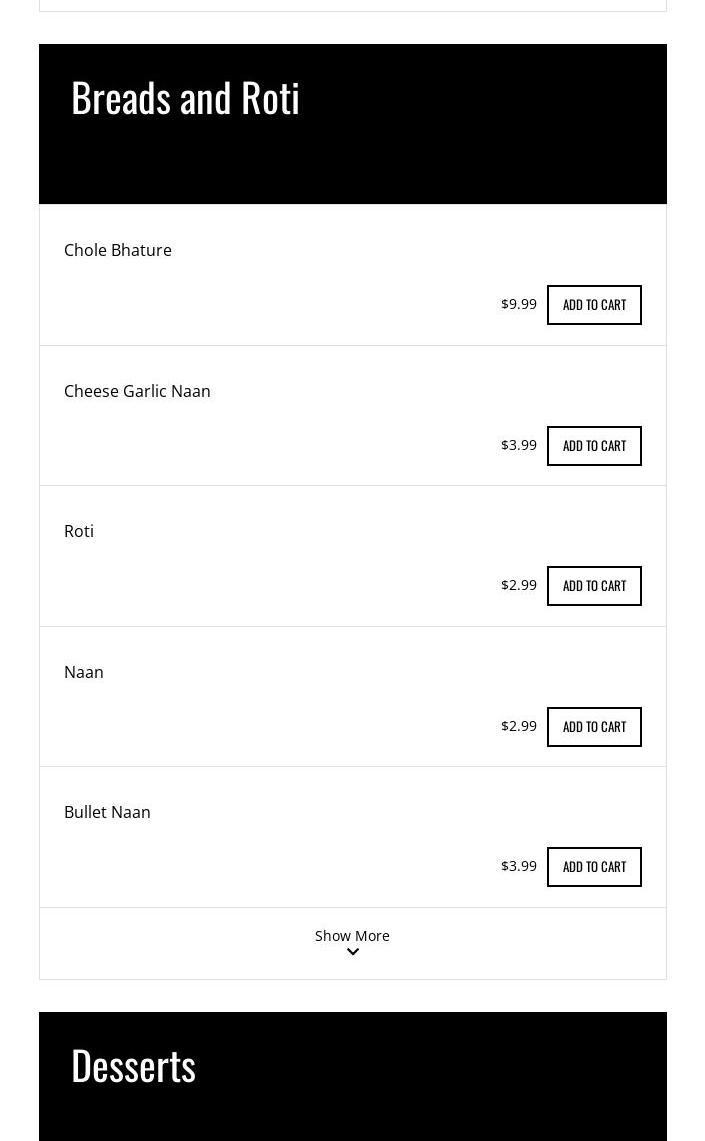The width and height of the screenshot is (705, 1141).
Task: Click the Cheese Garlic Naan $3.99 price
Action: click(x=519, y=445)
